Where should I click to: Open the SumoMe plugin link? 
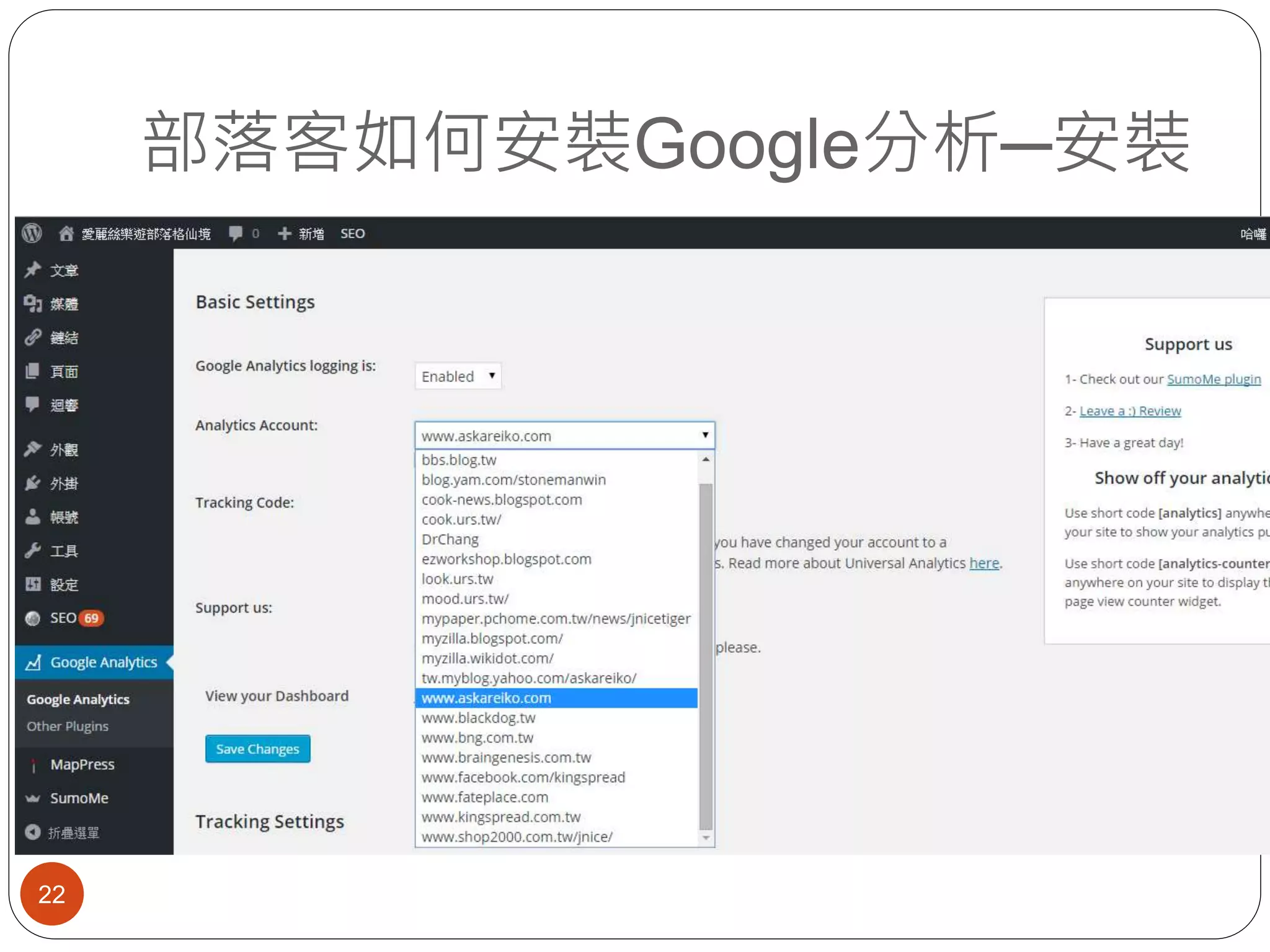pyautogui.click(x=1214, y=379)
